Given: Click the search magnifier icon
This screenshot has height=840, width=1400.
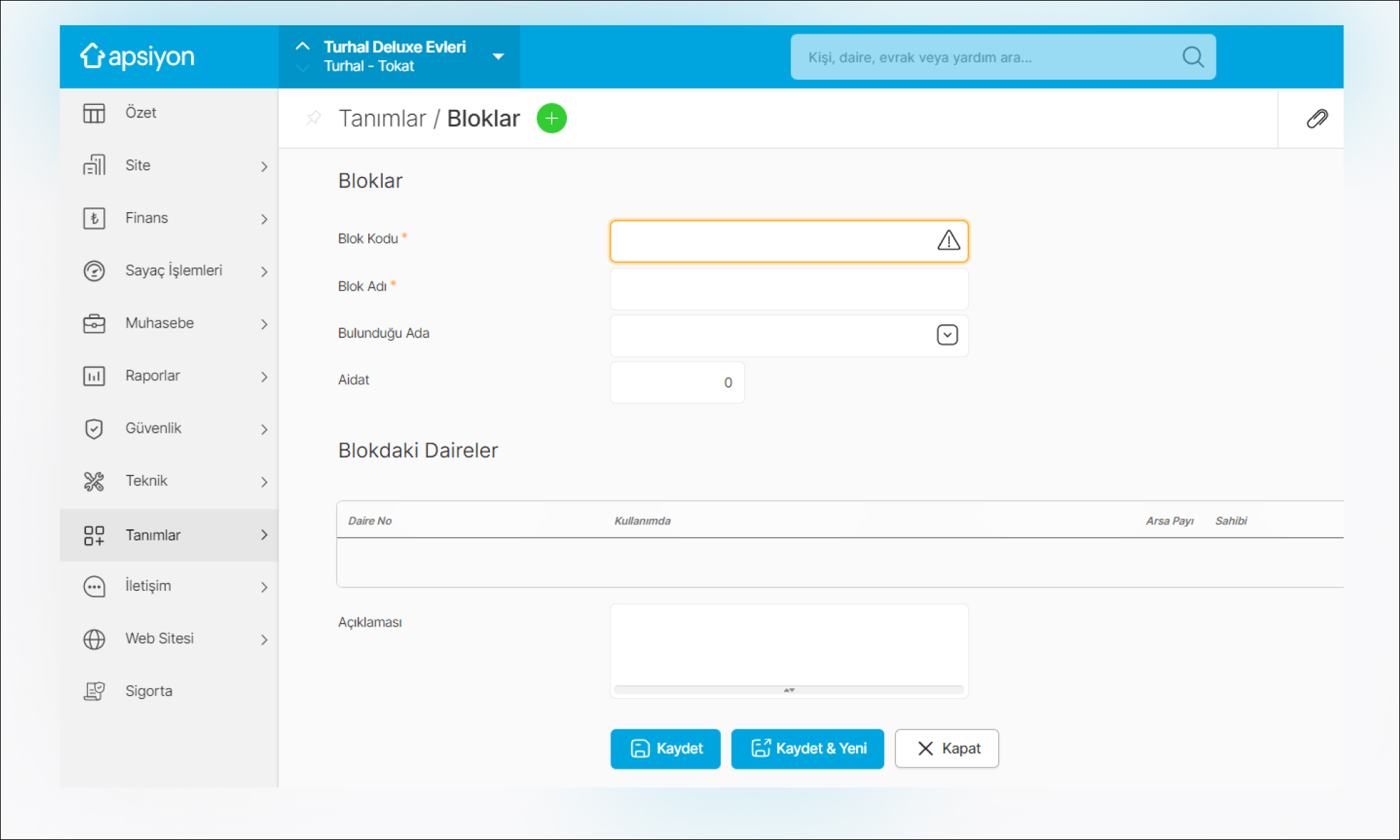Looking at the screenshot, I should click(1193, 57).
